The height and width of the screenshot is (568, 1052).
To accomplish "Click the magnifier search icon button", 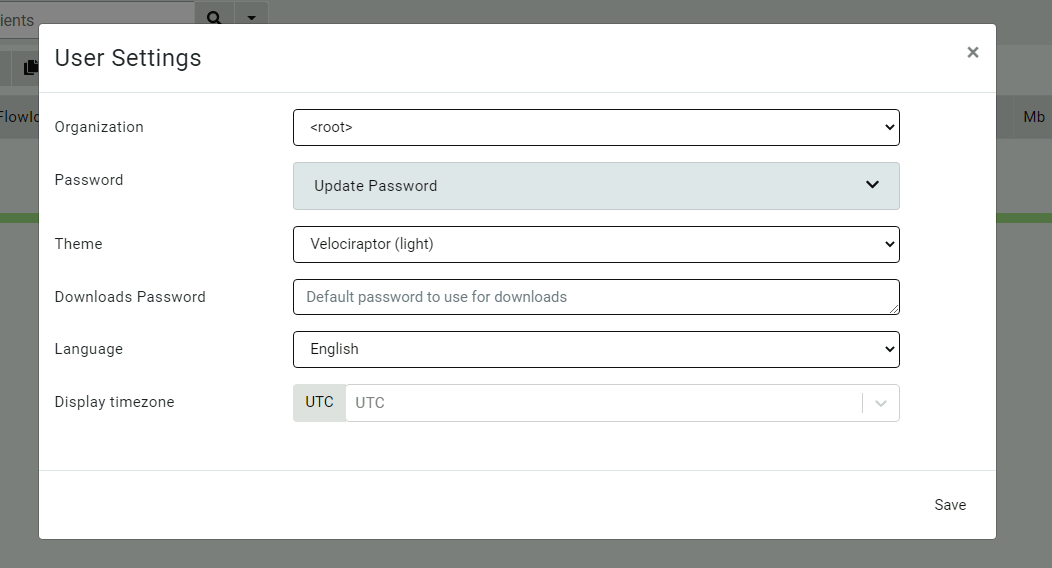I will [213, 17].
